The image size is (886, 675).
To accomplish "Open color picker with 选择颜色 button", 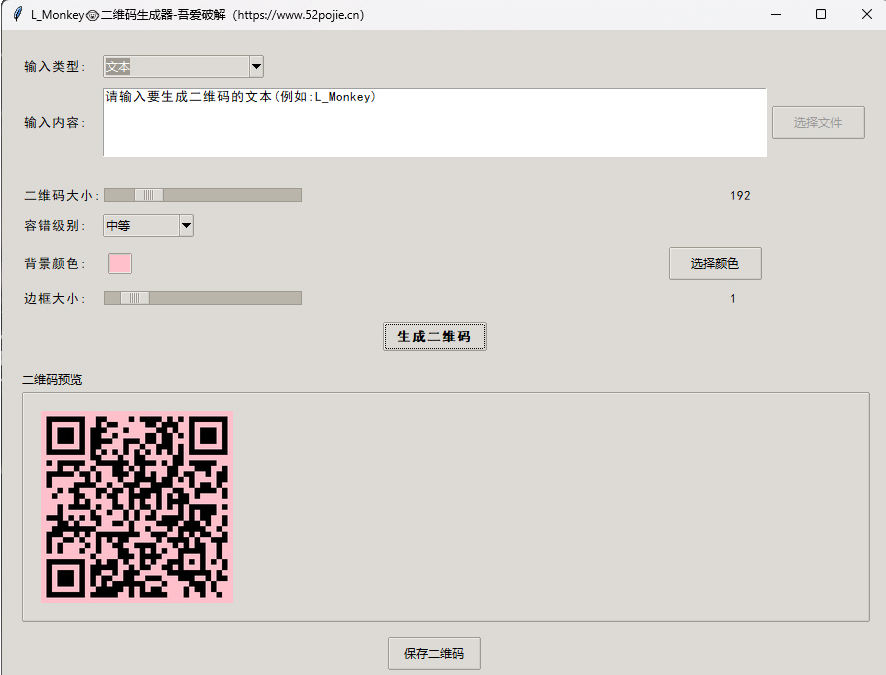I will click(715, 264).
